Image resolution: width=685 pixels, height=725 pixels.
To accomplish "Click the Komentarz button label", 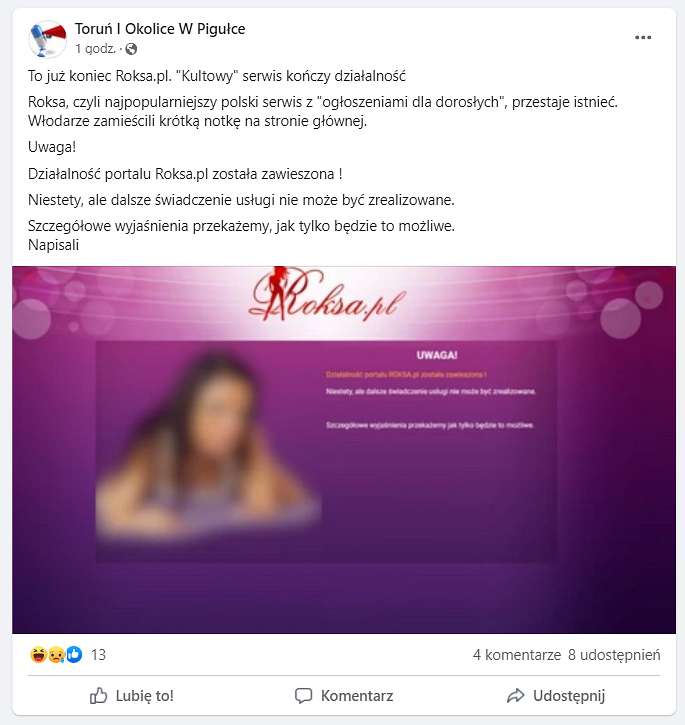I will (357, 695).
